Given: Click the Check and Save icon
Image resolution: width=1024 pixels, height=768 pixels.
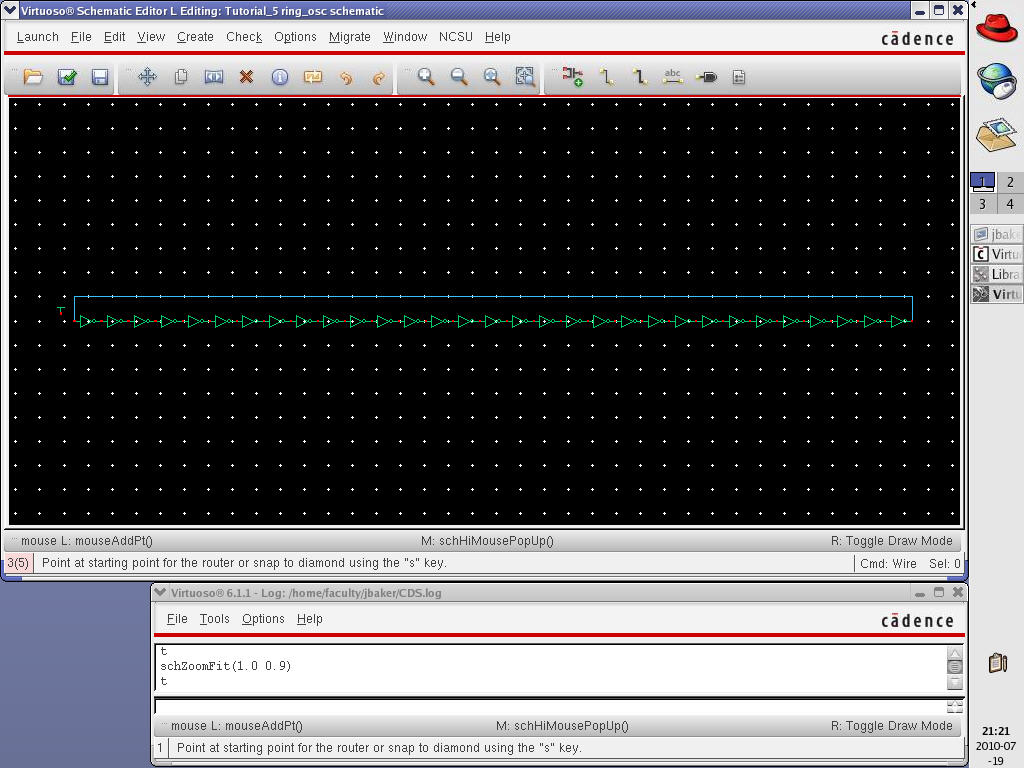Looking at the screenshot, I should [67, 77].
